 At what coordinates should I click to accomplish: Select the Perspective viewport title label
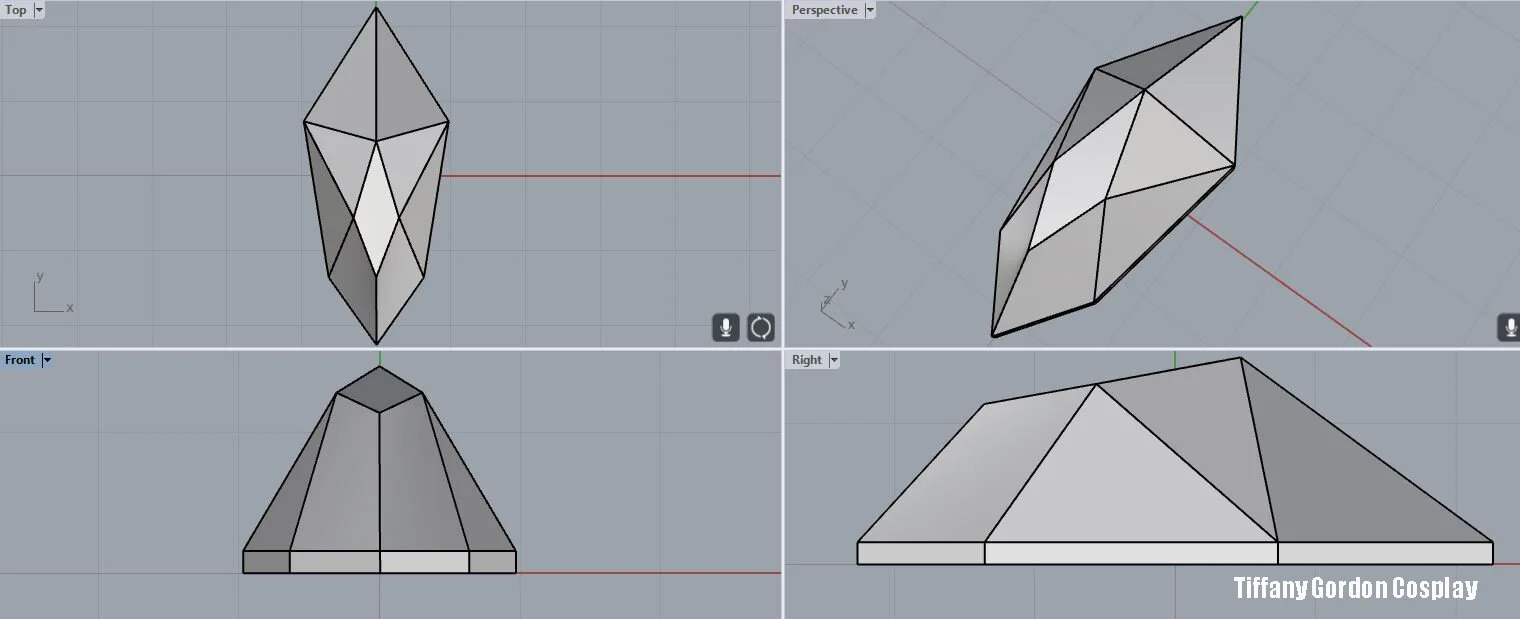click(824, 10)
